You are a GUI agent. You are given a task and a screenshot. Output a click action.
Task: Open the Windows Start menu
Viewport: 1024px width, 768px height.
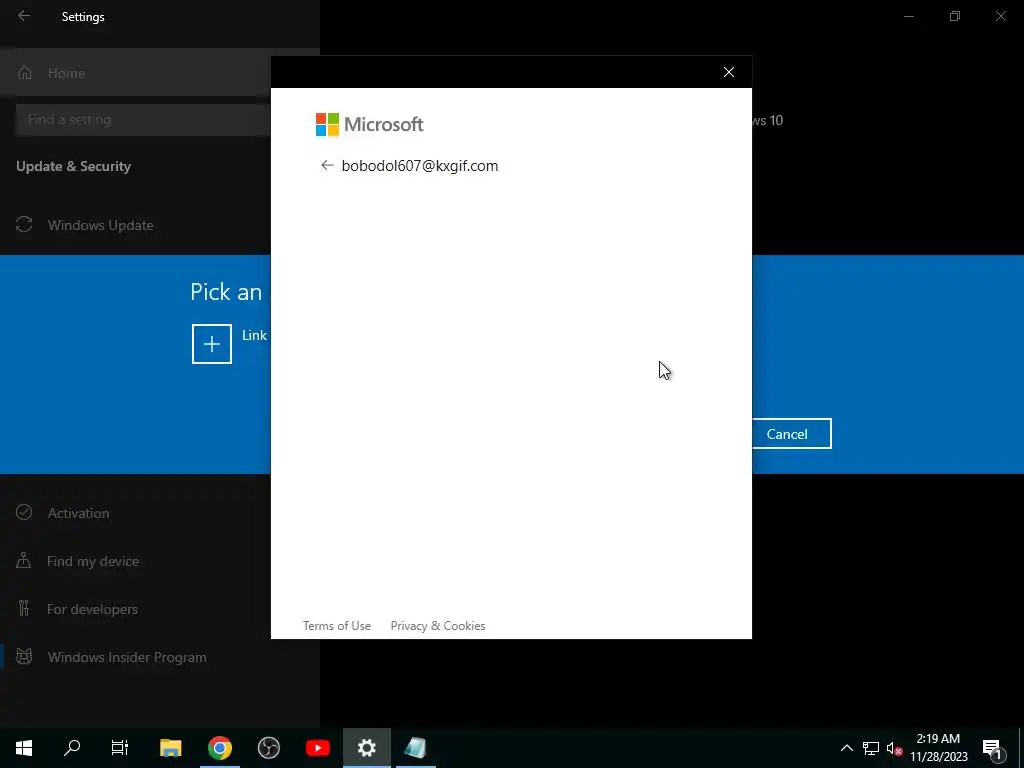point(24,748)
